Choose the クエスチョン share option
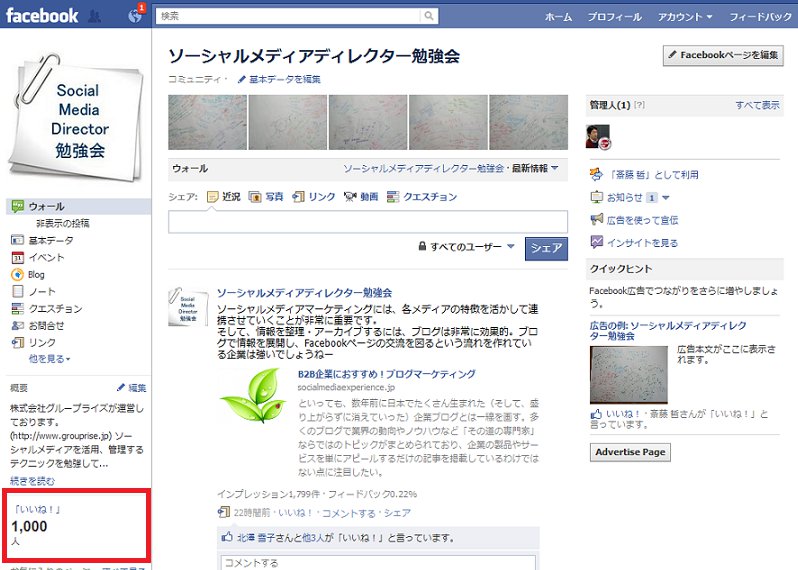 coord(422,197)
